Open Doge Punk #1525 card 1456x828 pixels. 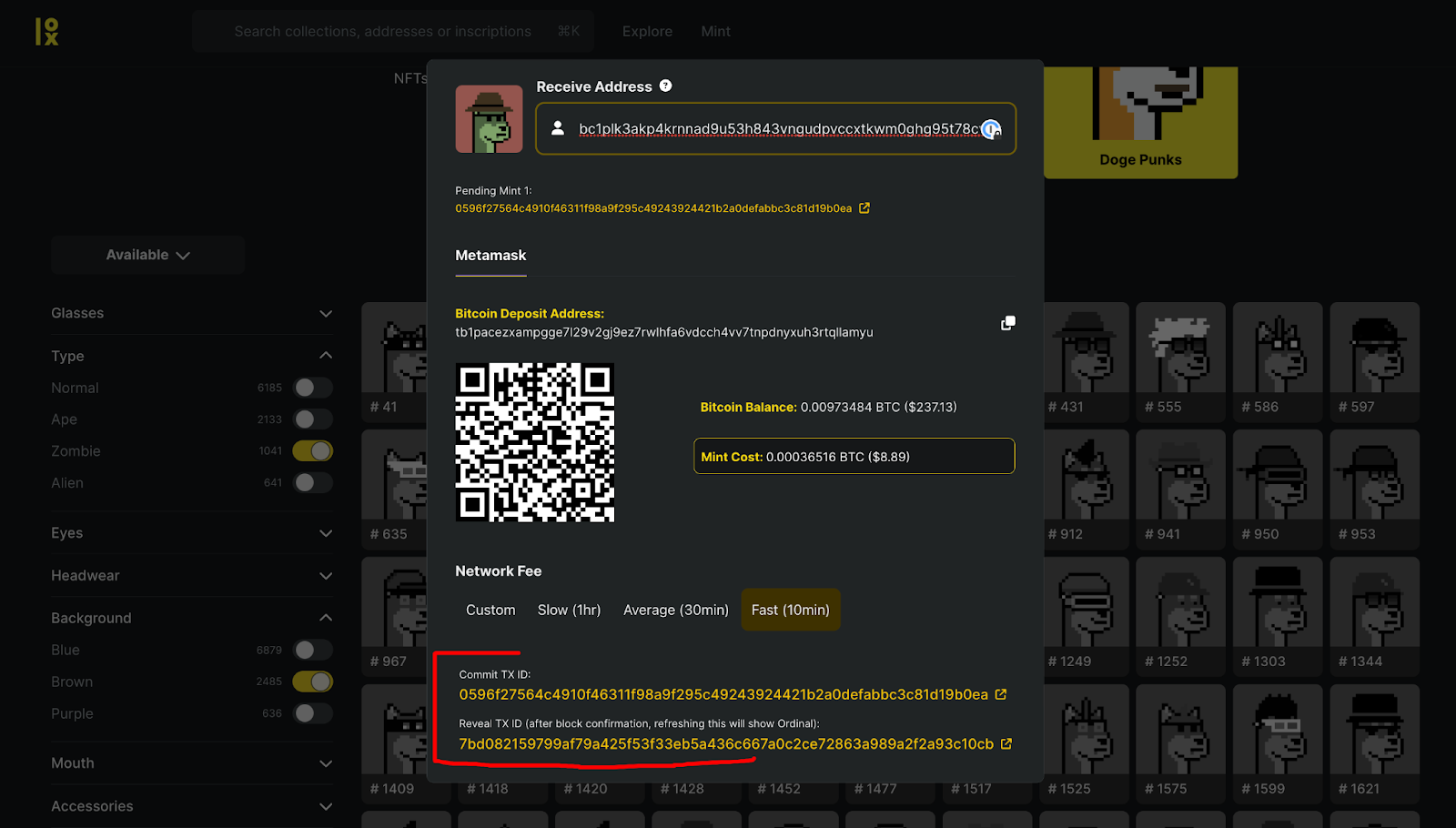(x=1084, y=743)
